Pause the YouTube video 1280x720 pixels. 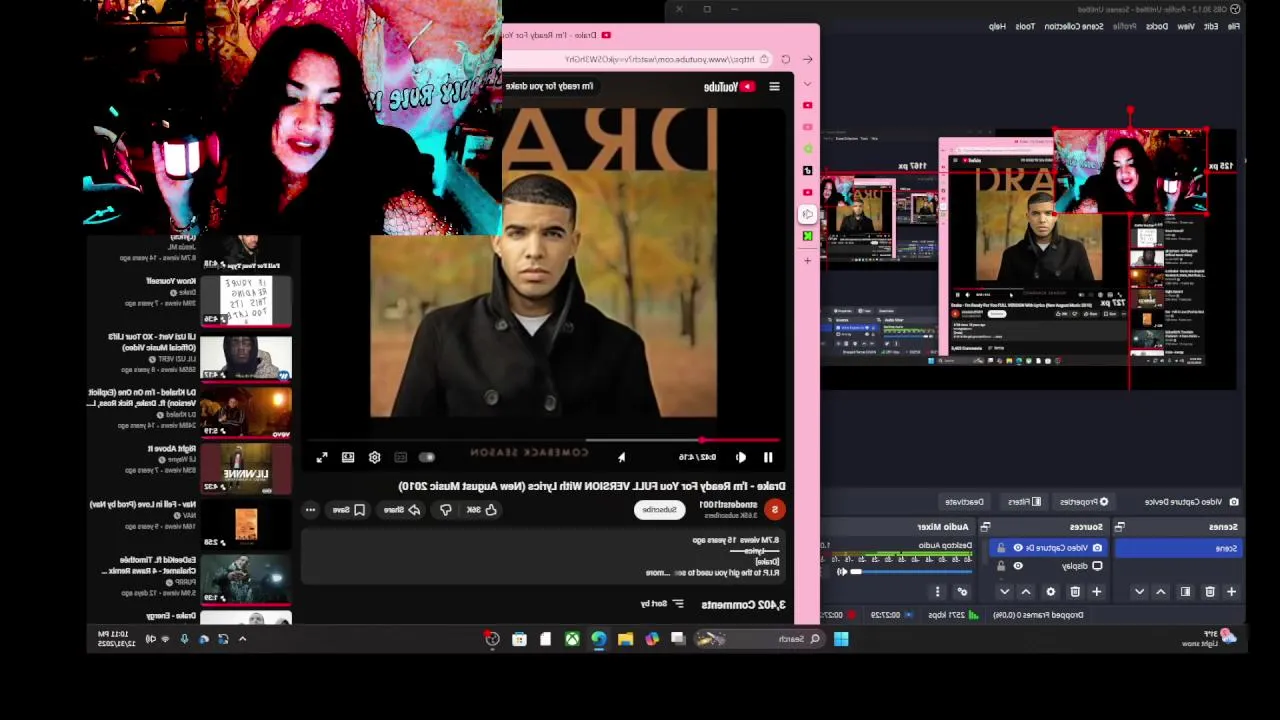coord(768,457)
